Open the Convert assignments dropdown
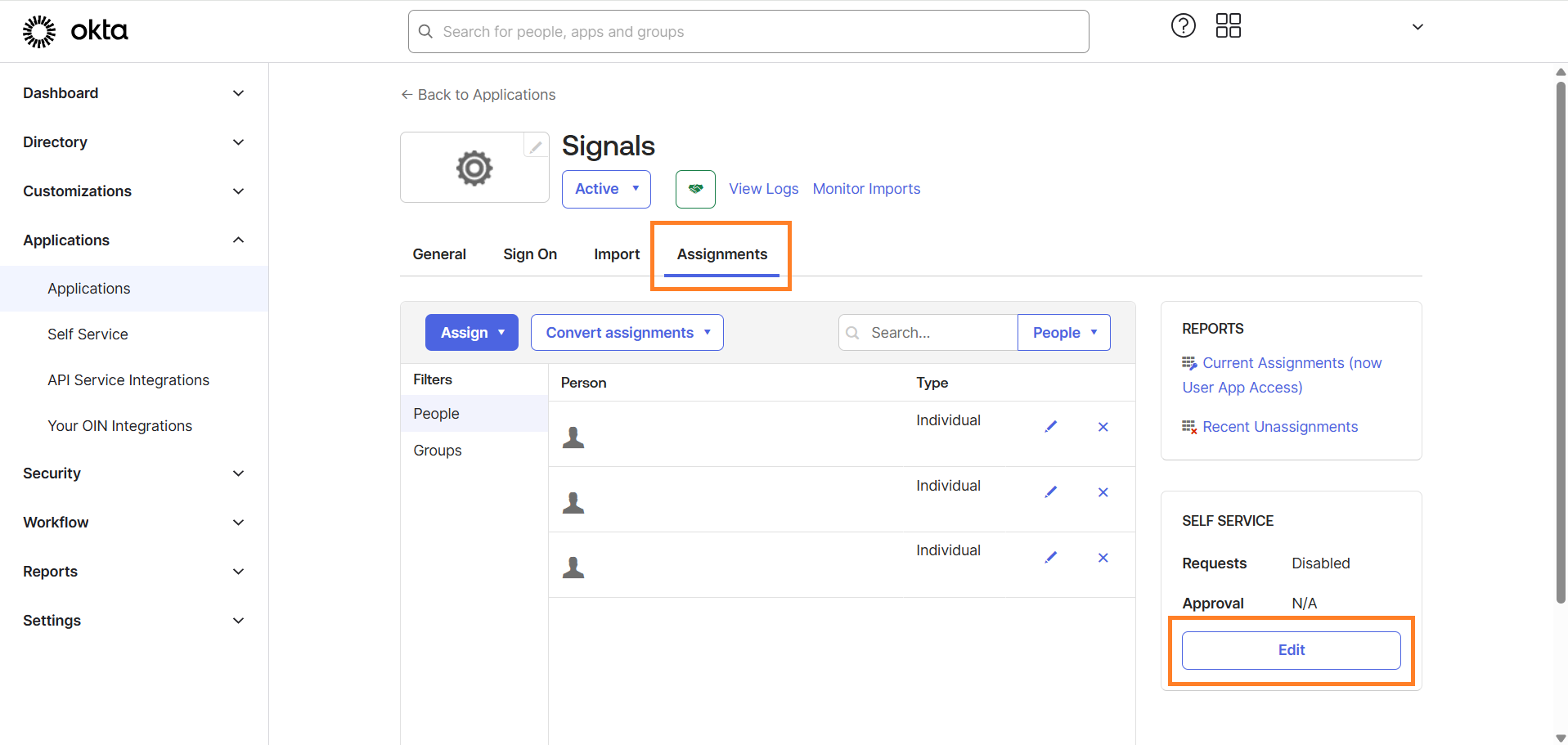1568x745 pixels. [x=627, y=333]
